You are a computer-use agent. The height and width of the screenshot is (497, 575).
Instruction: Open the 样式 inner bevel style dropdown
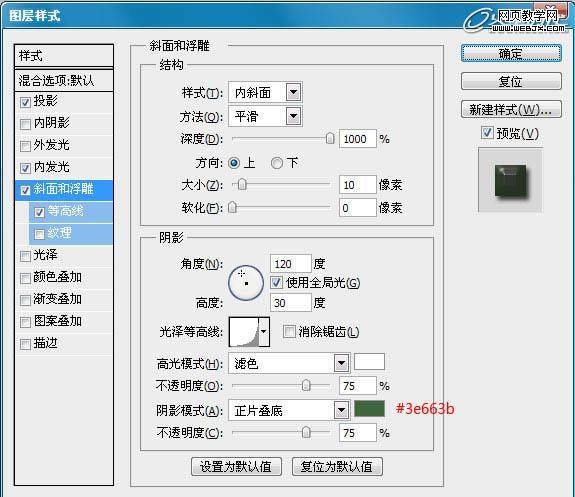point(265,92)
